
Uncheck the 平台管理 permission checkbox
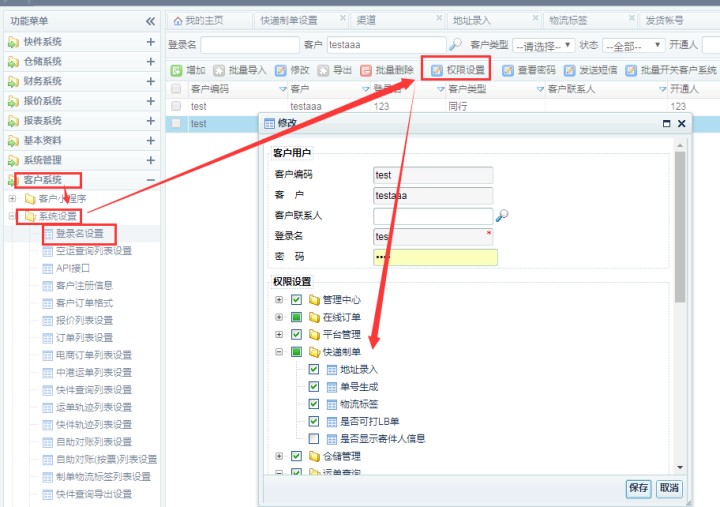pos(297,335)
